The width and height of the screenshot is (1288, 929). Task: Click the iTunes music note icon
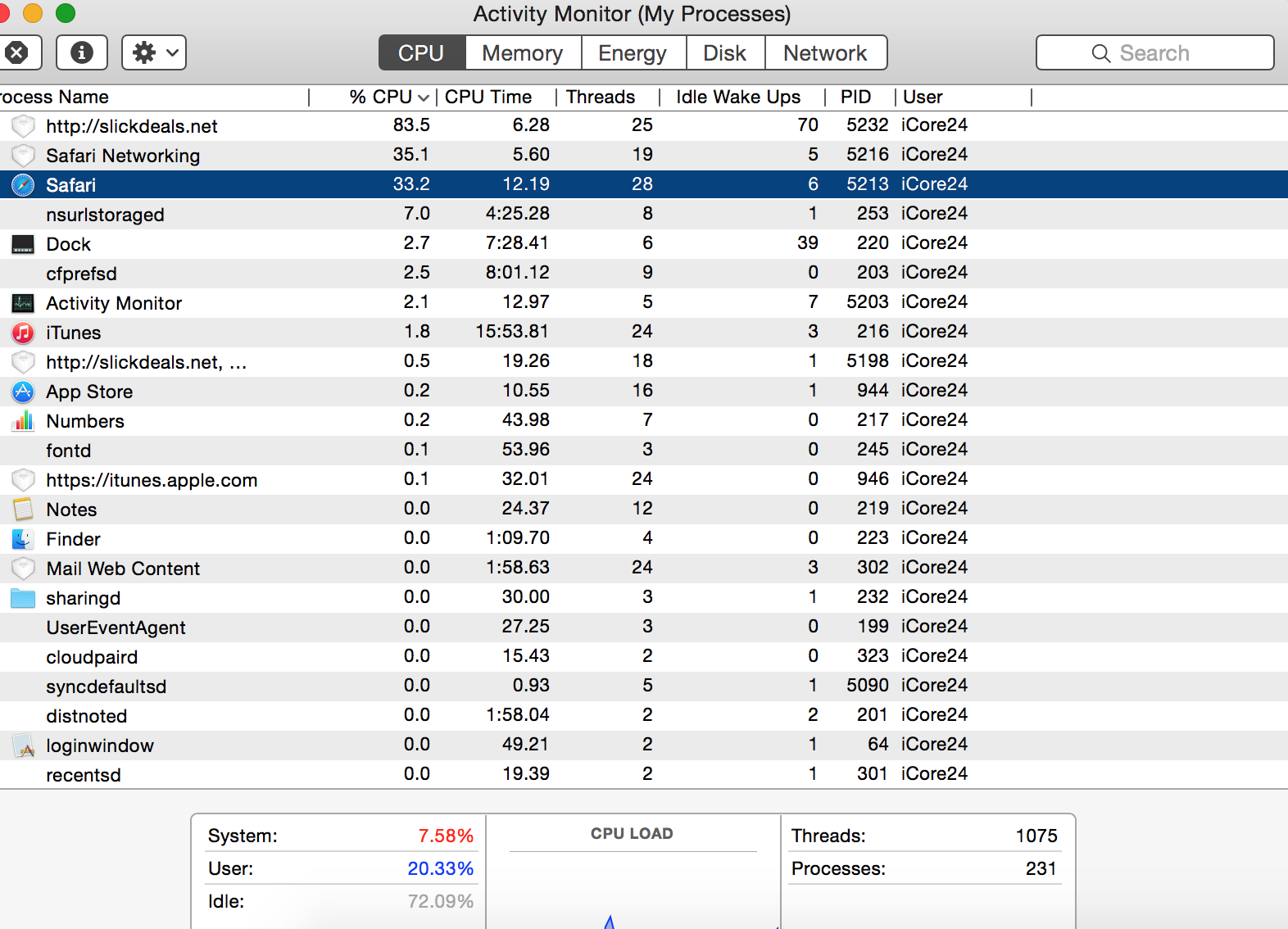tap(23, 333)
